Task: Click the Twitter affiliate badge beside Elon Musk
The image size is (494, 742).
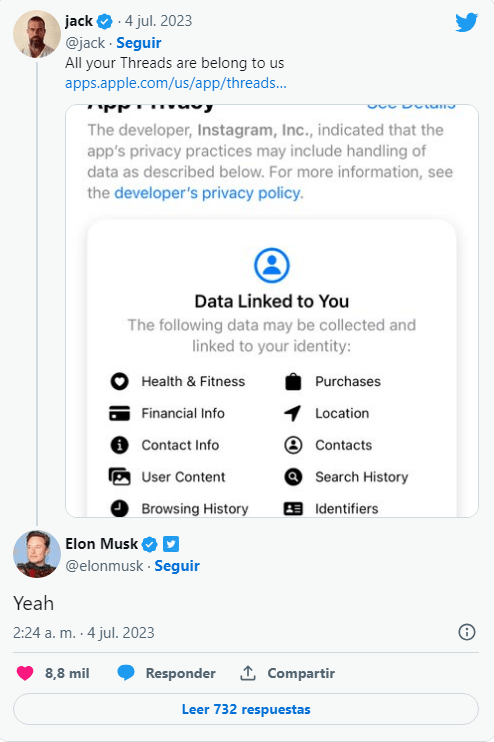Action: [171, 544]
